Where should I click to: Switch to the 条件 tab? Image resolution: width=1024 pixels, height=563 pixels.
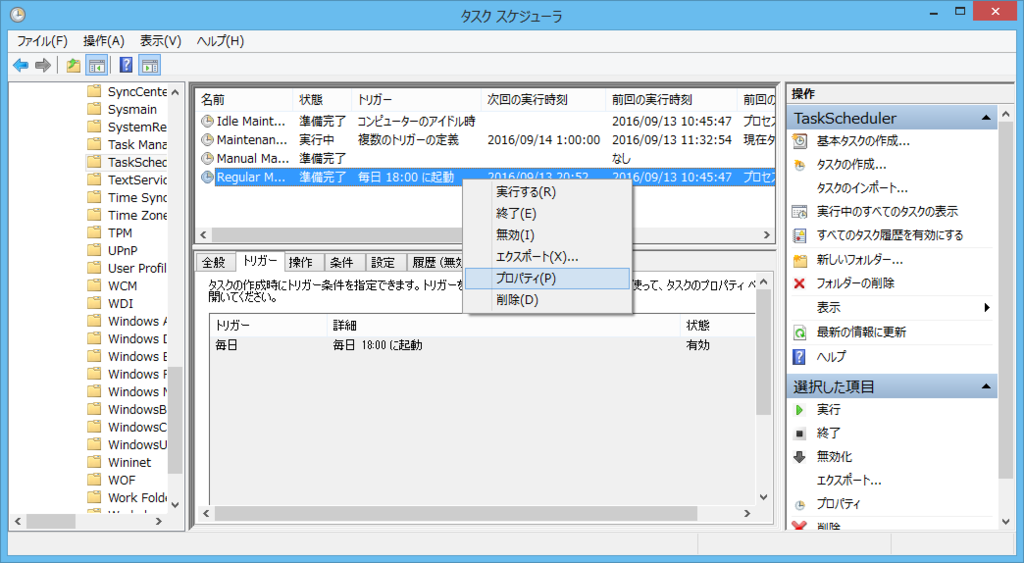point(342,263)
